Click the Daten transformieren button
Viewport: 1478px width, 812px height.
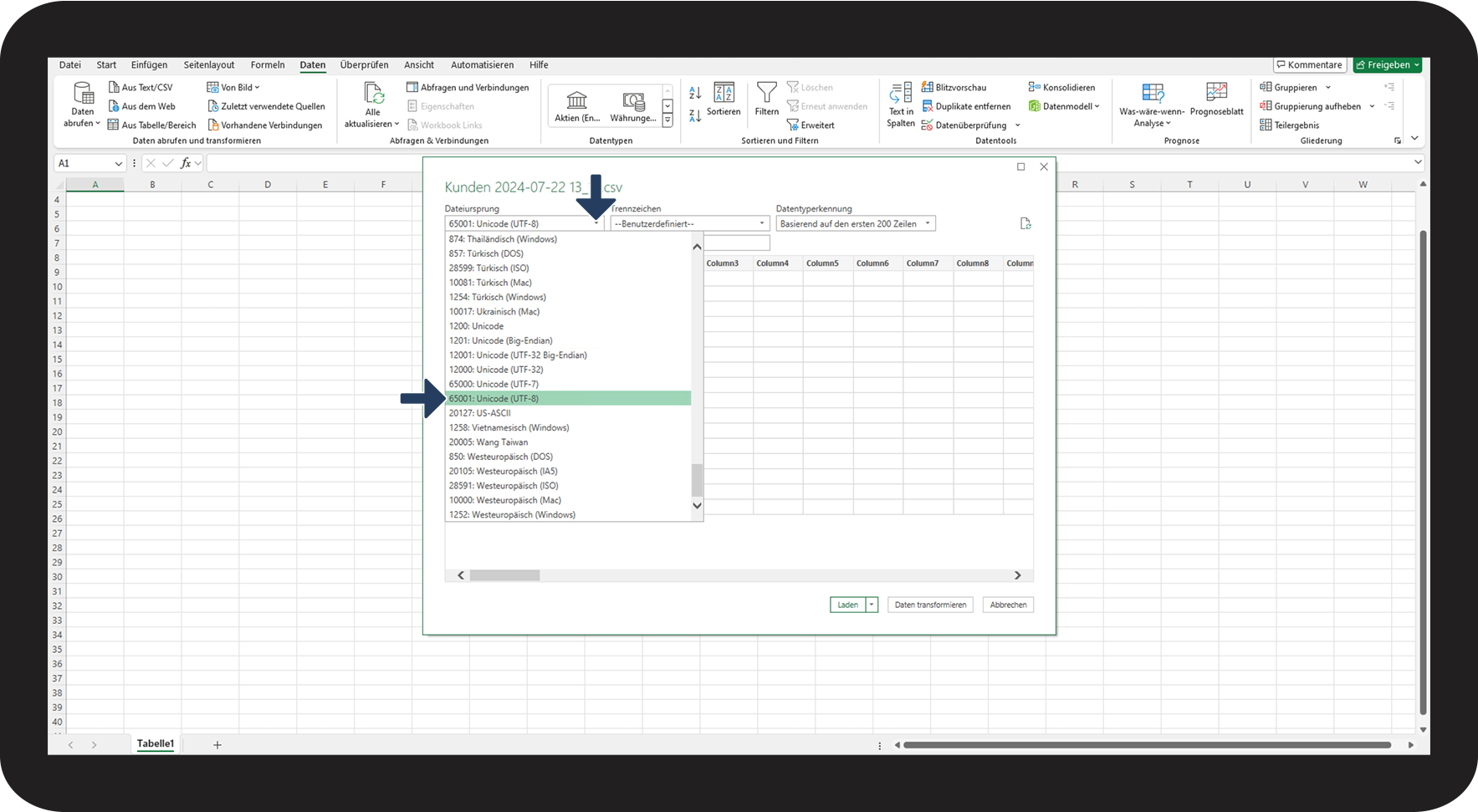point(930,605)
